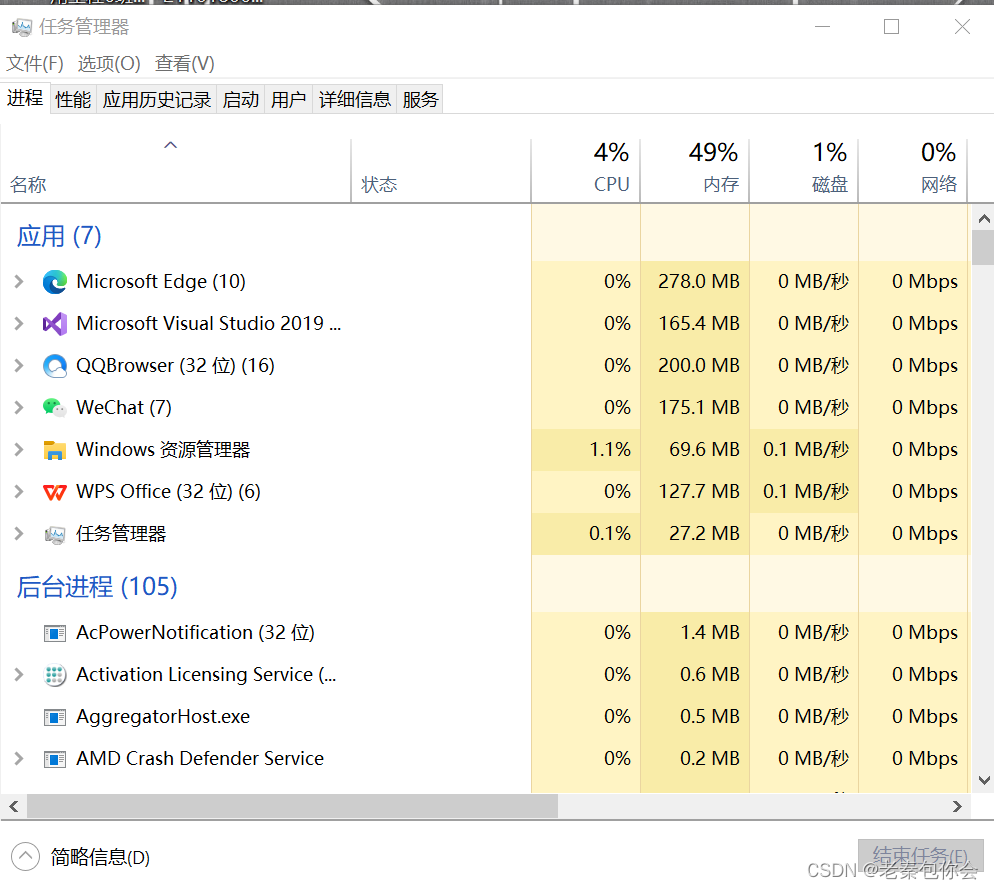Click the WPS Office app icon
994x889 pixels.
[x=55, y=492]
